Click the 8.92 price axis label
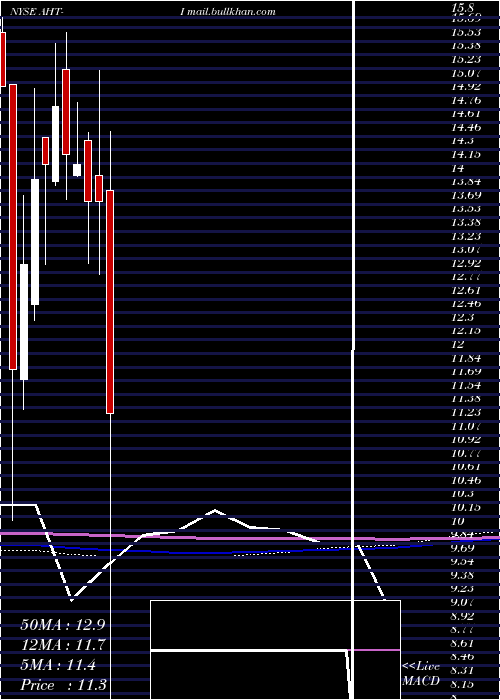The image size is (500, 700). coord(464,617)
